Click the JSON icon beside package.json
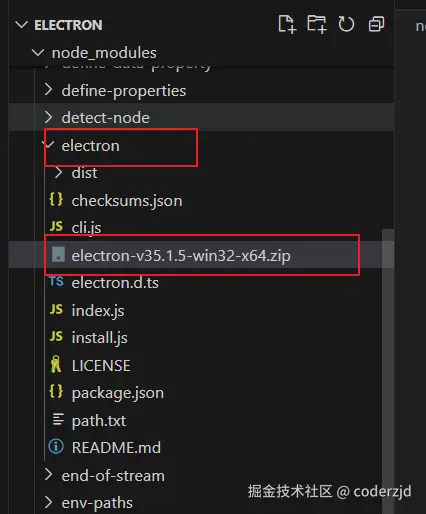This screenshot has height=514, width=426. (56, 391)
